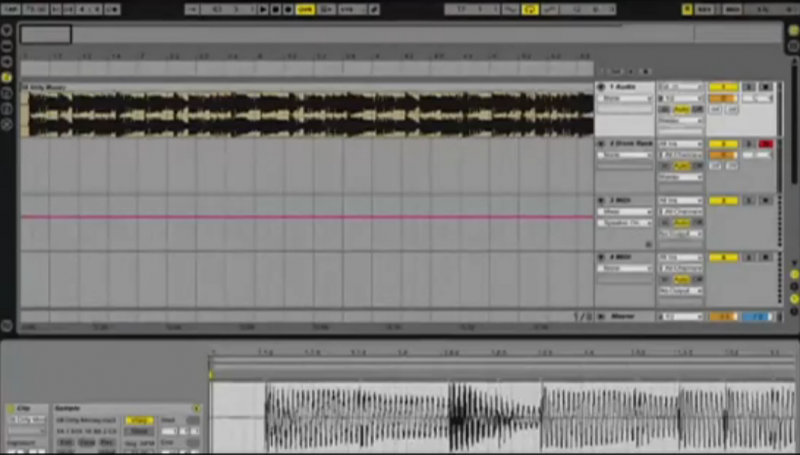Open the quantization menu chooser

click(x=352, y=9)
